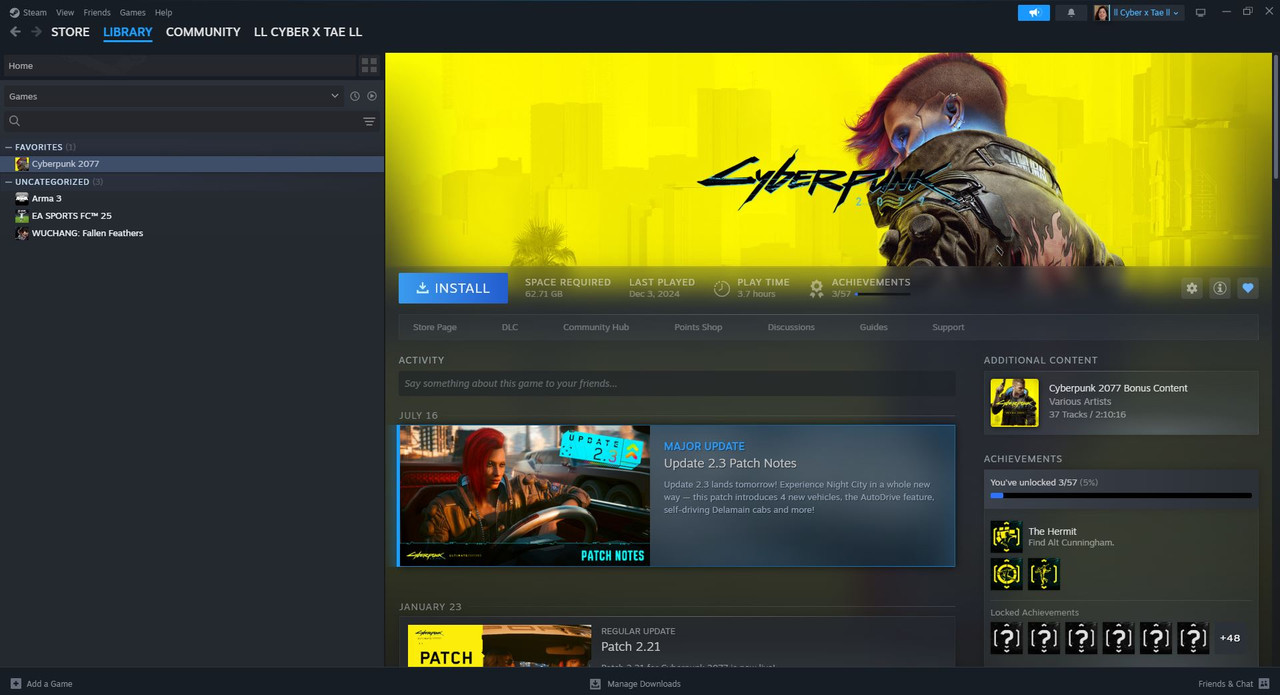
Task: Click the library search input field
Action: tap(190, 121)
